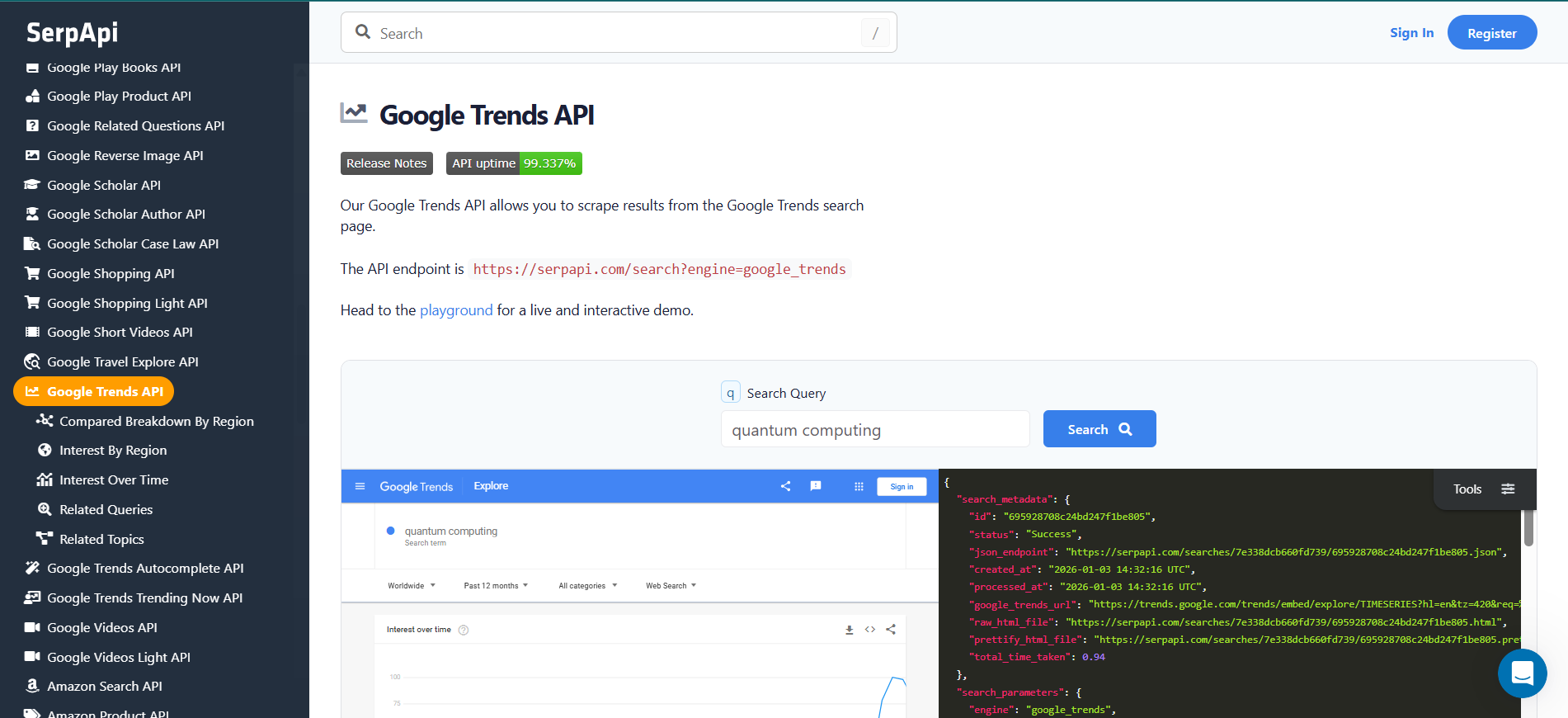Click the Google Shopping API cart icon
Viewport: 1568px width, 718px height.
[32, 273]
